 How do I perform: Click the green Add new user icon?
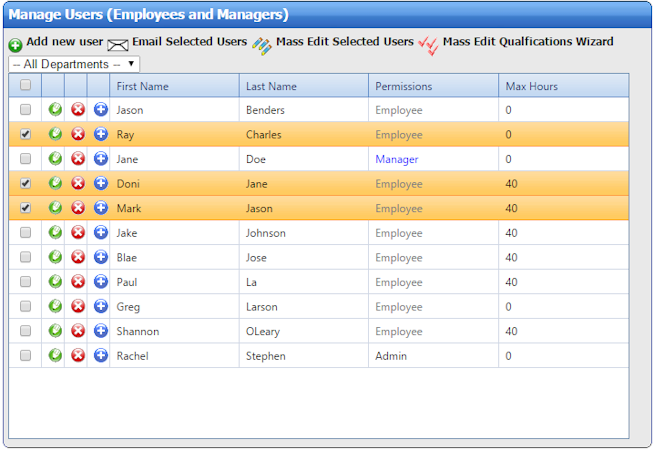pos(15,46)
